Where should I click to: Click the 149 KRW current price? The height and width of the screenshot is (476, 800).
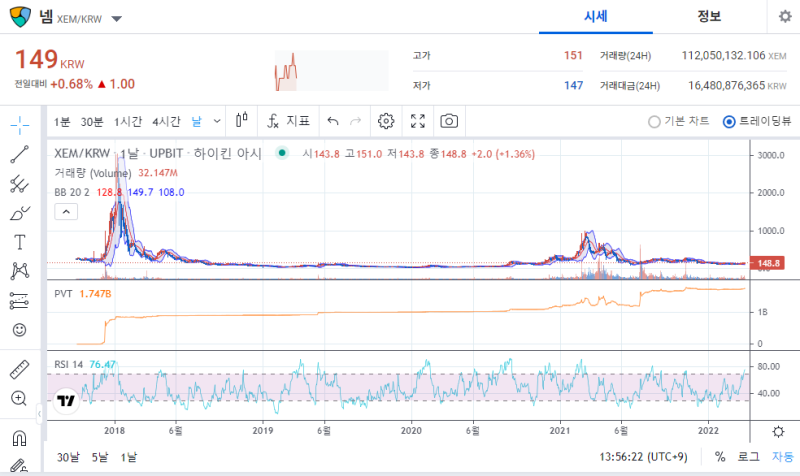coord(49,60)
